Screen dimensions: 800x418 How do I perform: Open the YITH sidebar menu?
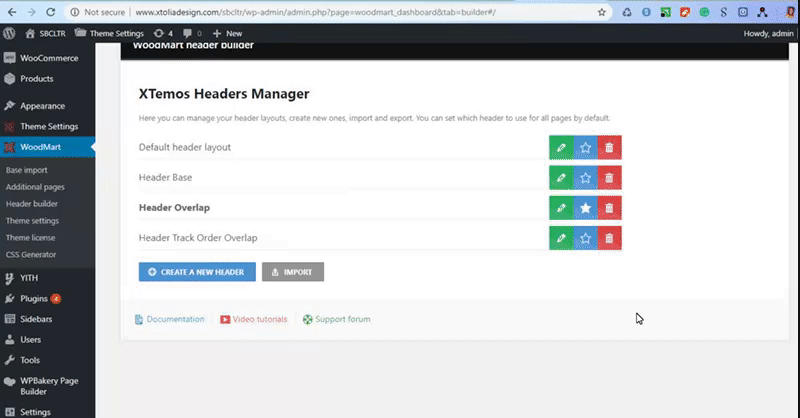coord(47,278)
